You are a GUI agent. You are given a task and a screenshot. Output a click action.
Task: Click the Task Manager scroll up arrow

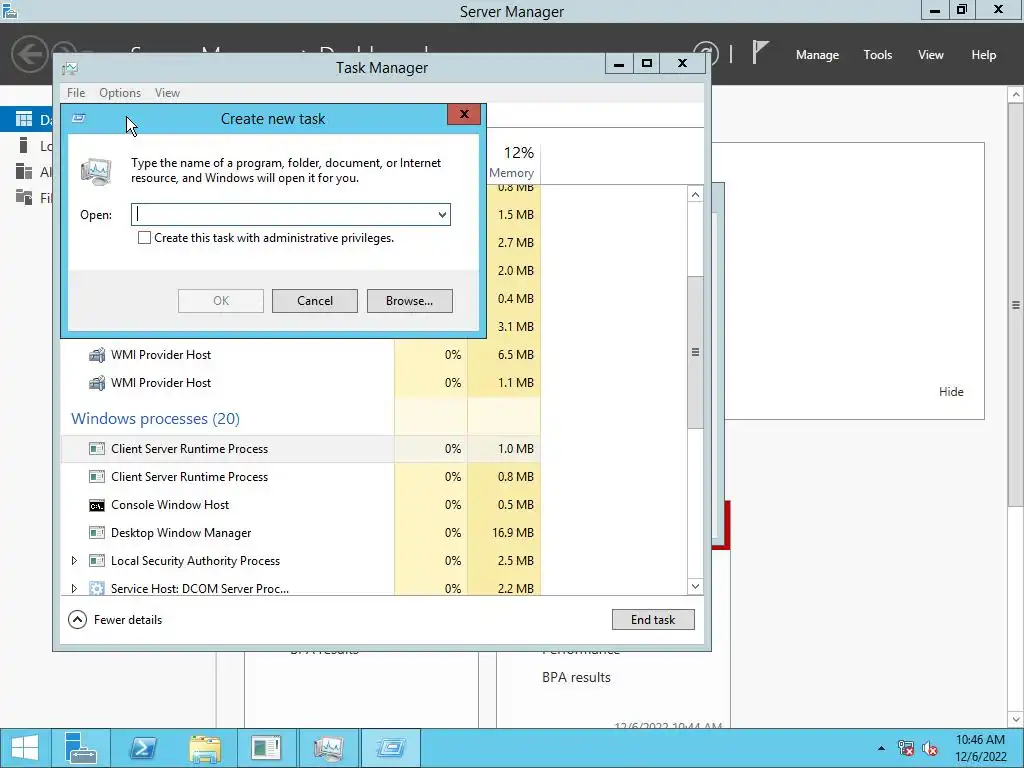(x=695, y=195)
